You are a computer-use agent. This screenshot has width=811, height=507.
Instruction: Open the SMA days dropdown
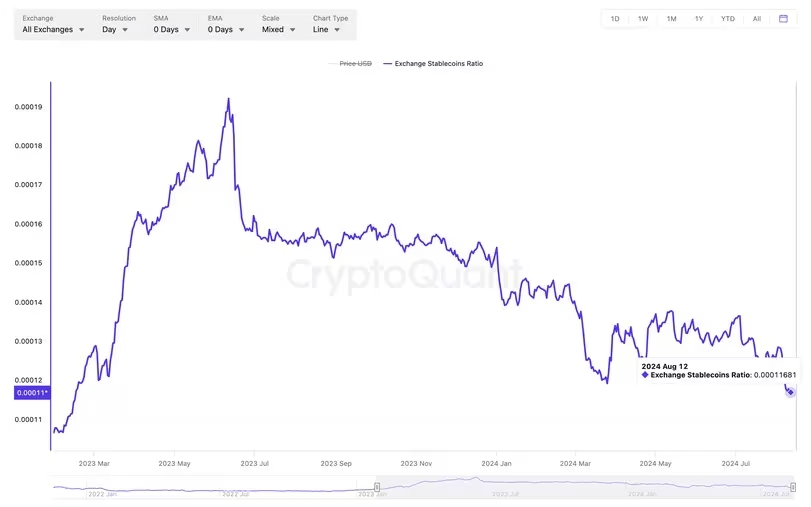point(171,30)
